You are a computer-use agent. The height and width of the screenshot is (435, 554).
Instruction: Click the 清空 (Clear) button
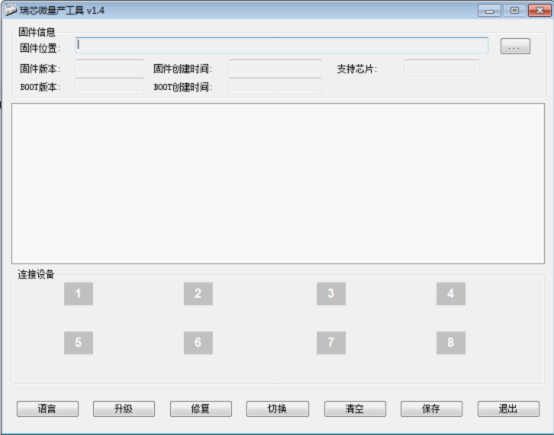[x=355, y=409]
